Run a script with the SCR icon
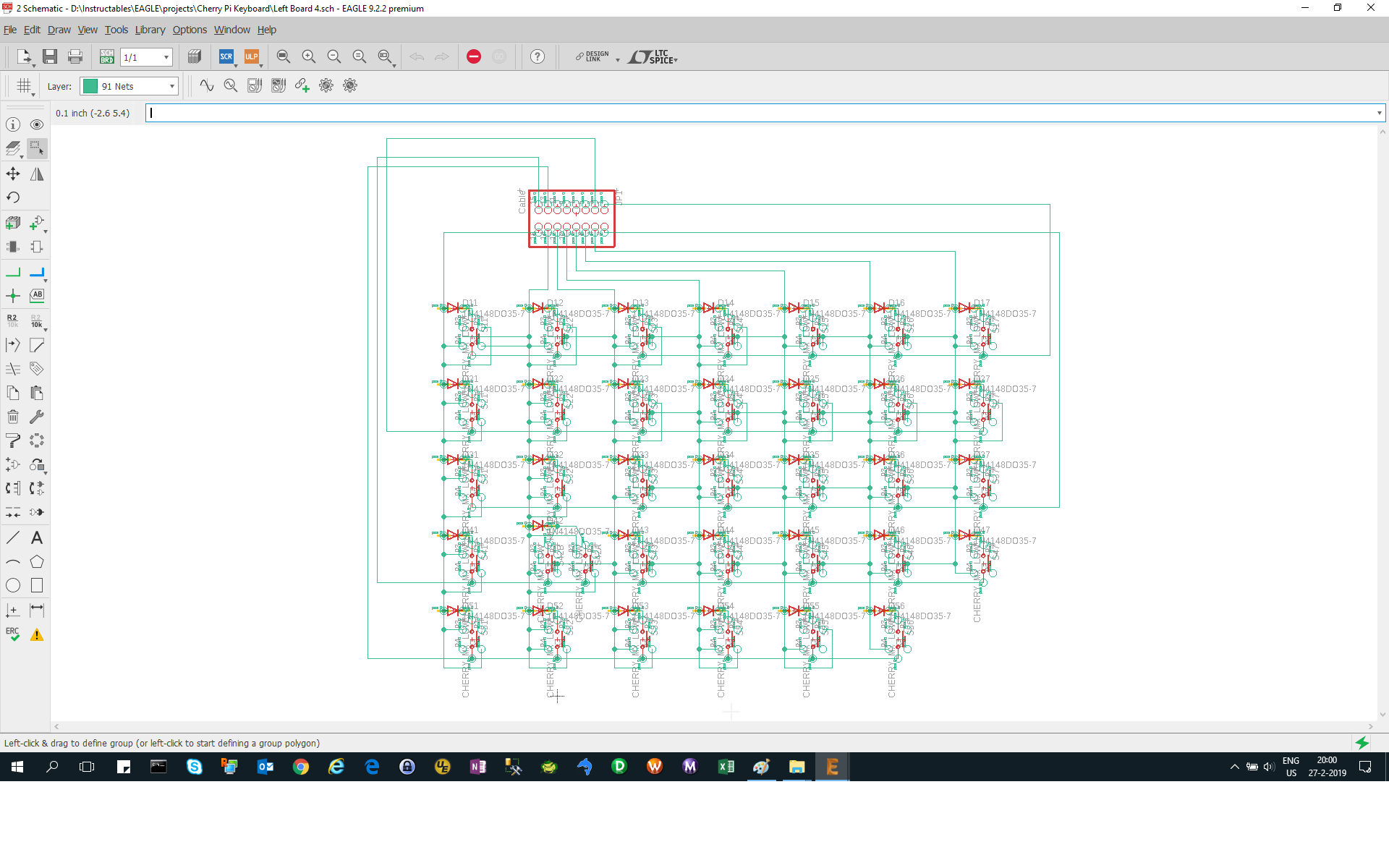Image resolution: width=1389 pixels, height=868 pixels. click(226, 56)
